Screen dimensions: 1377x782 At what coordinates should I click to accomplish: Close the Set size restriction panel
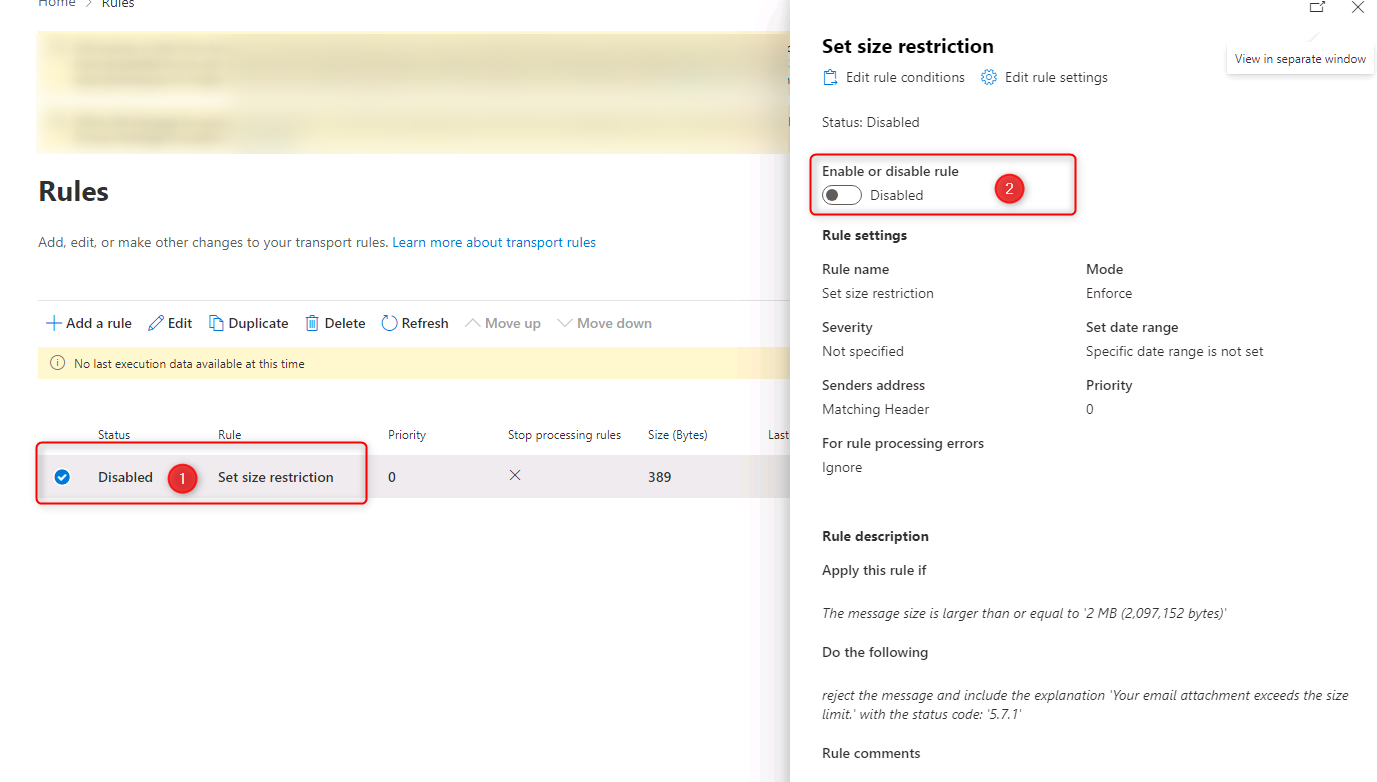(1357, 7)
